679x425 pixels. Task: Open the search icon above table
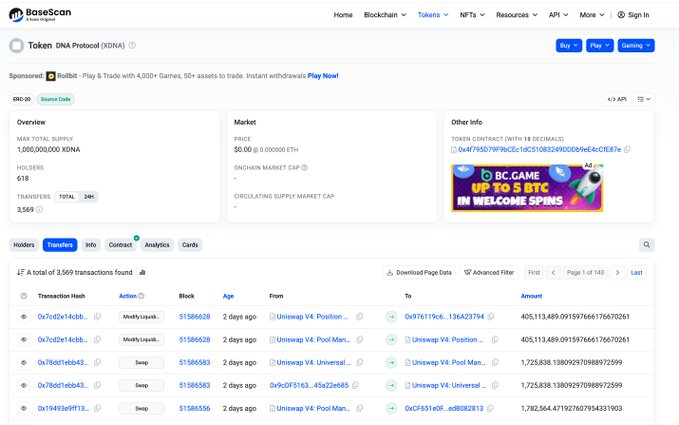pos(647,245)
